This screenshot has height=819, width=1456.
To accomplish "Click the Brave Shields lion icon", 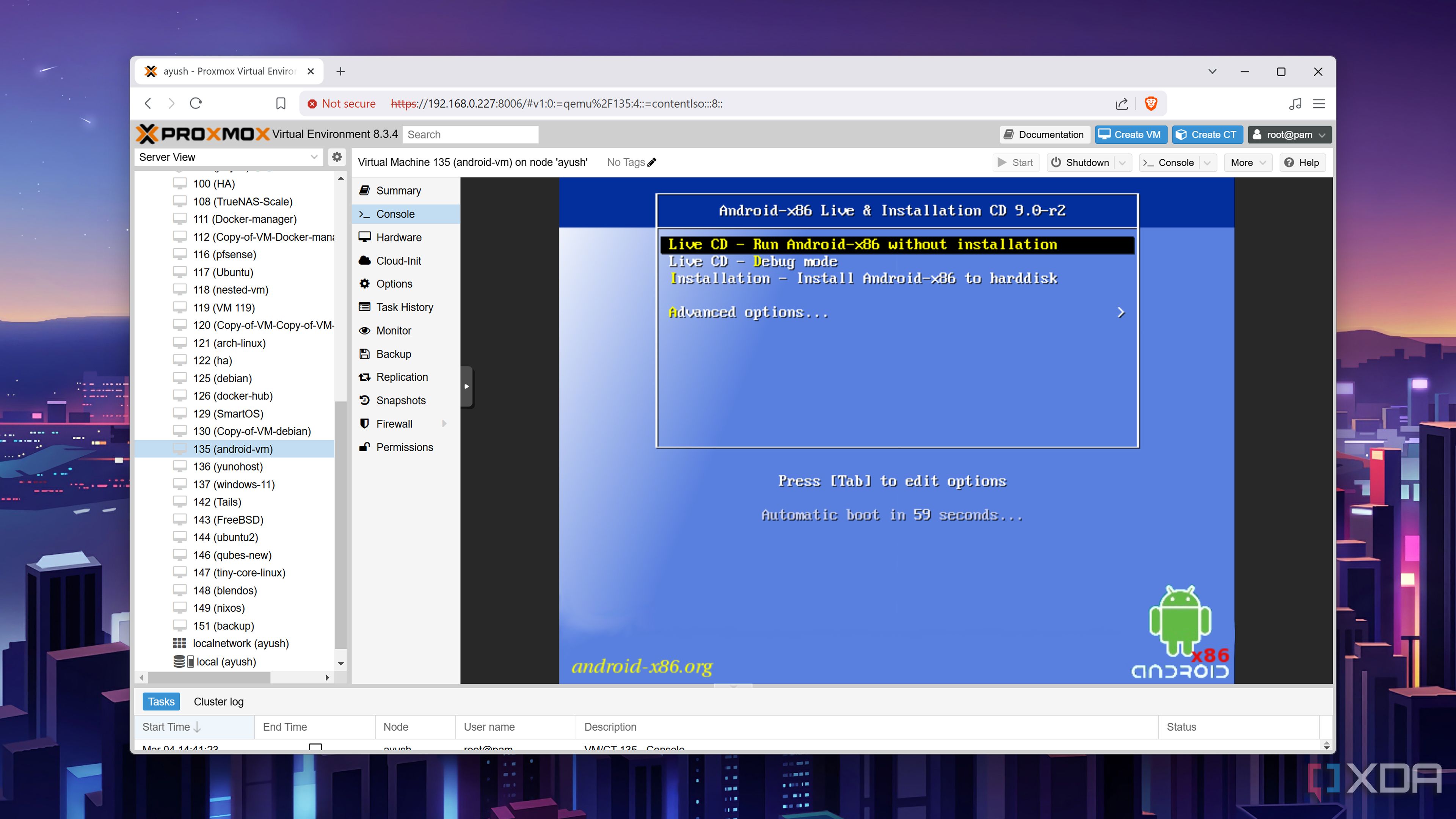I will pyautogui.click(x=1151, y=104).
